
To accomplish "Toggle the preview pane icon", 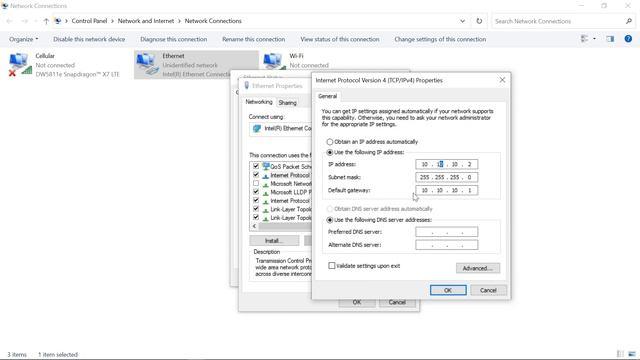I will click(x=610, y=39).
